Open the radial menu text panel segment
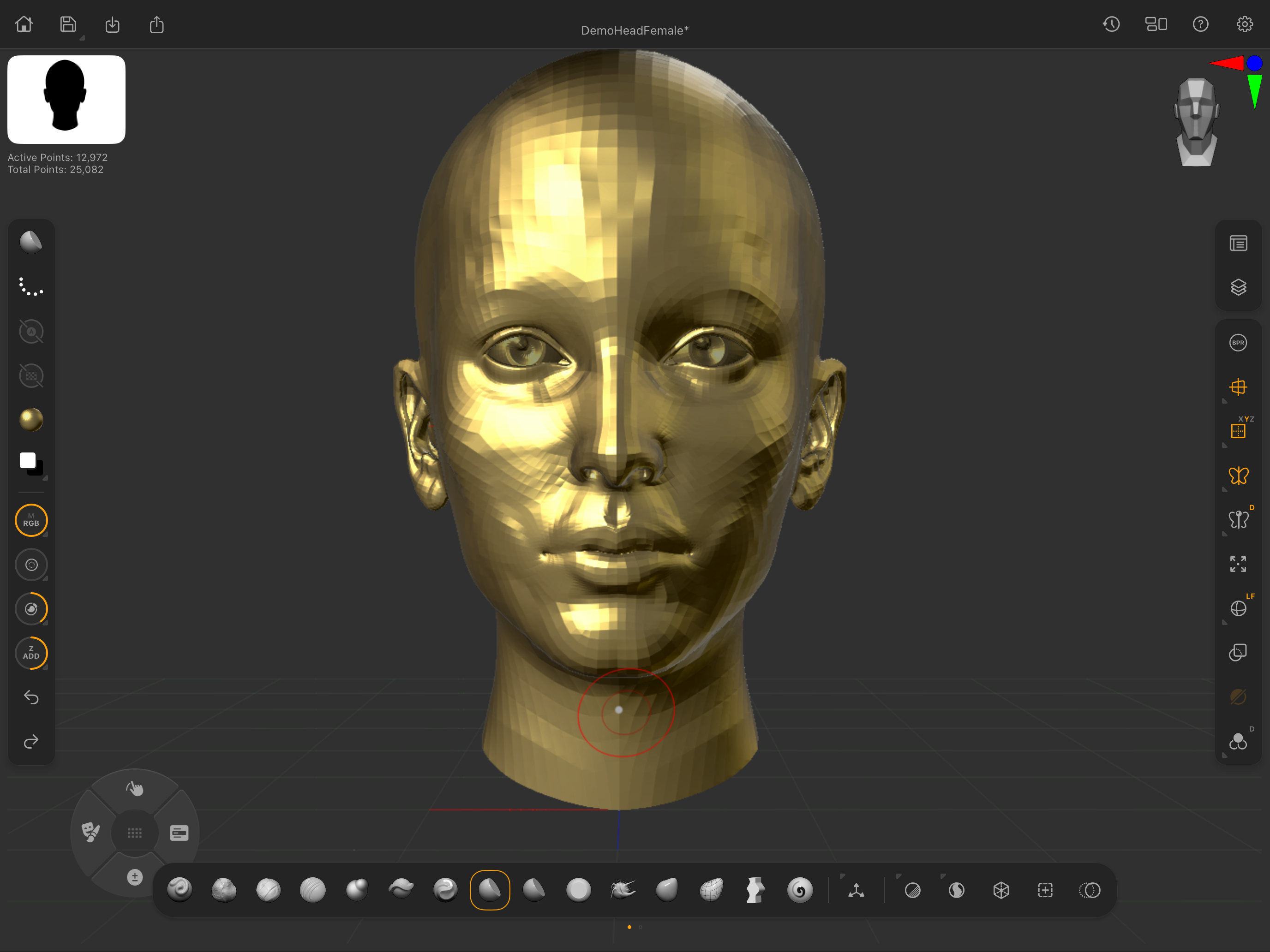Screen dimensions: 1270x952 coord(179,833)
